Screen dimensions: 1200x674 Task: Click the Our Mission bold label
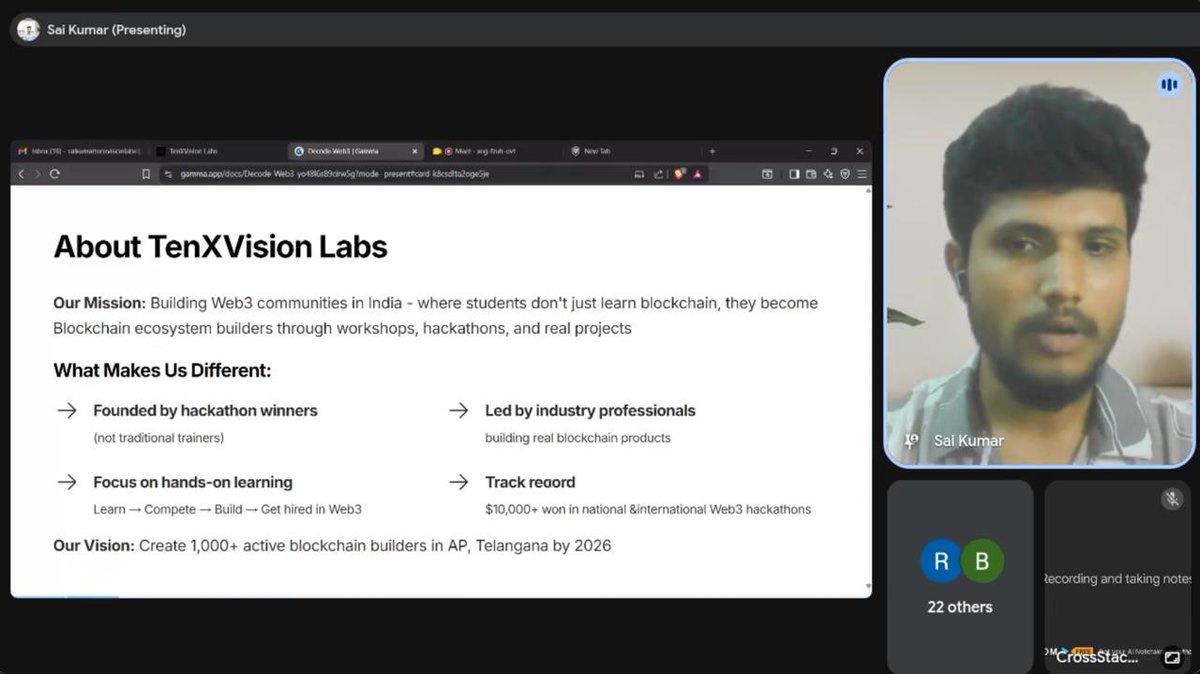pos(99,303)
